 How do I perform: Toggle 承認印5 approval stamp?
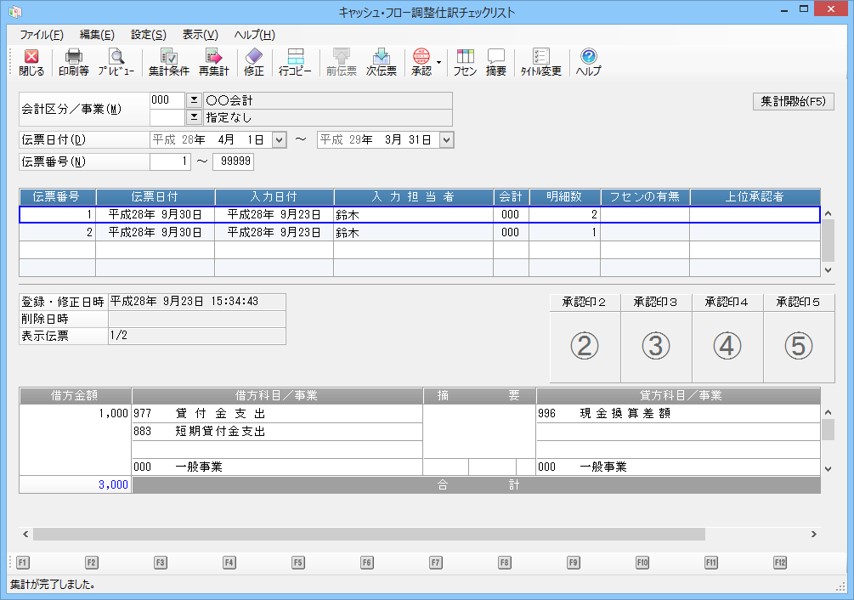[798, 345]
